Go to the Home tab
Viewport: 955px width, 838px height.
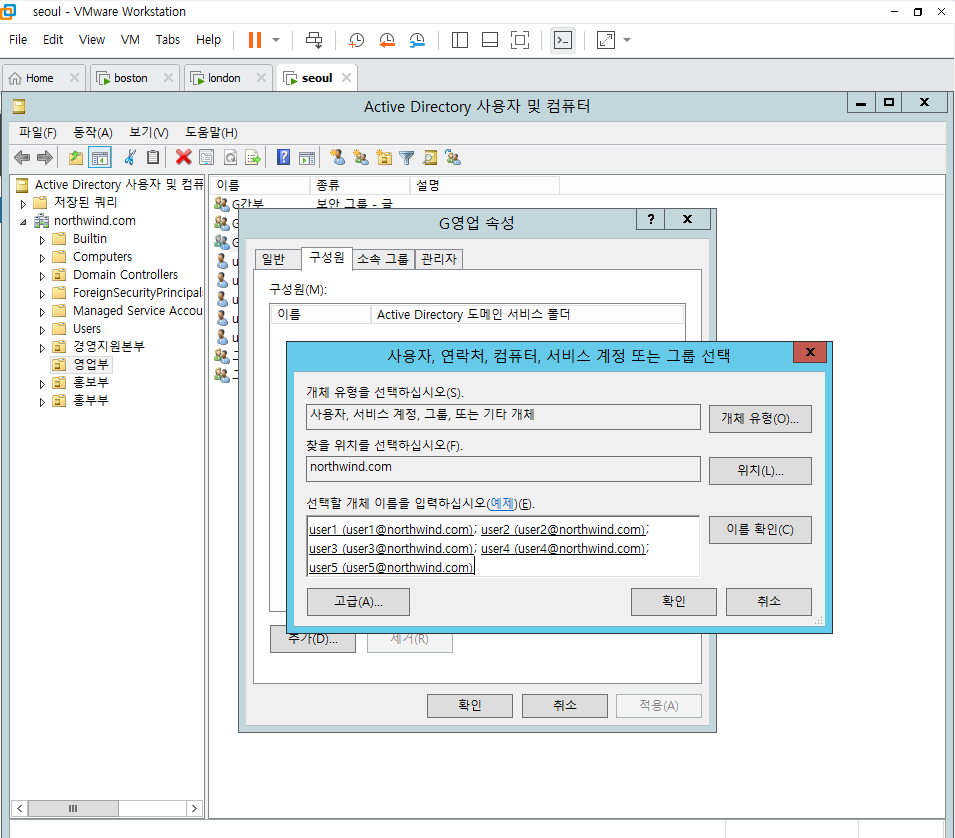coord(40,78)
